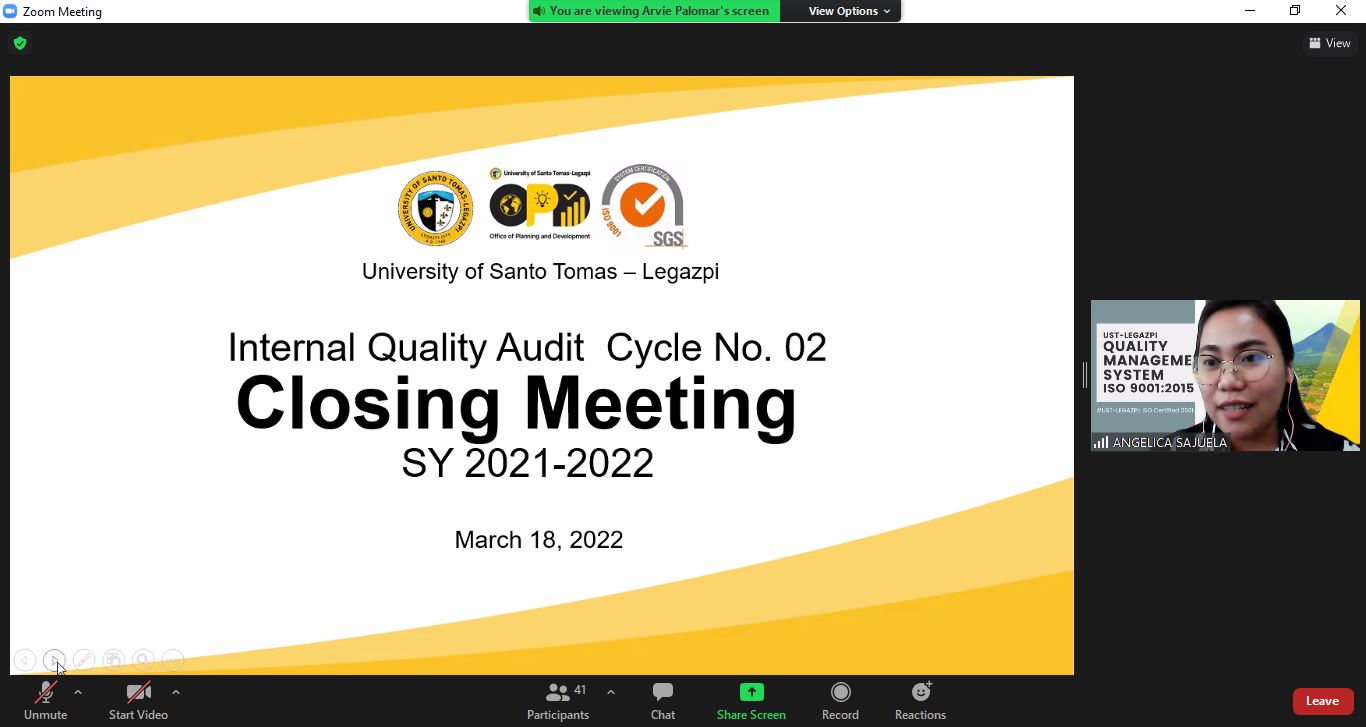Unmute the microphone
Viewport: 1366px width, 727px height.
[x=46, y=700]
